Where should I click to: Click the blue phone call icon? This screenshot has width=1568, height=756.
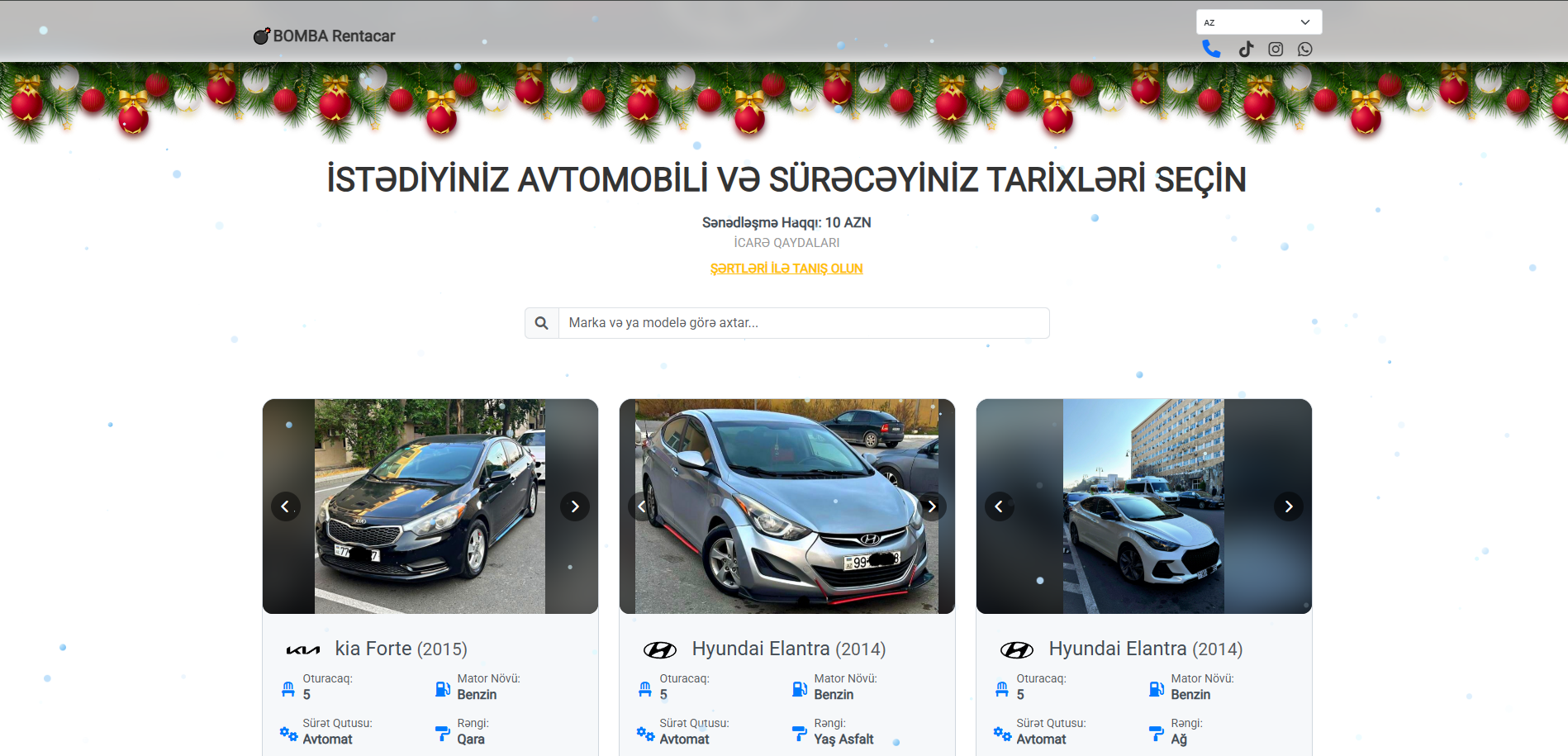tap(1211, 49)
